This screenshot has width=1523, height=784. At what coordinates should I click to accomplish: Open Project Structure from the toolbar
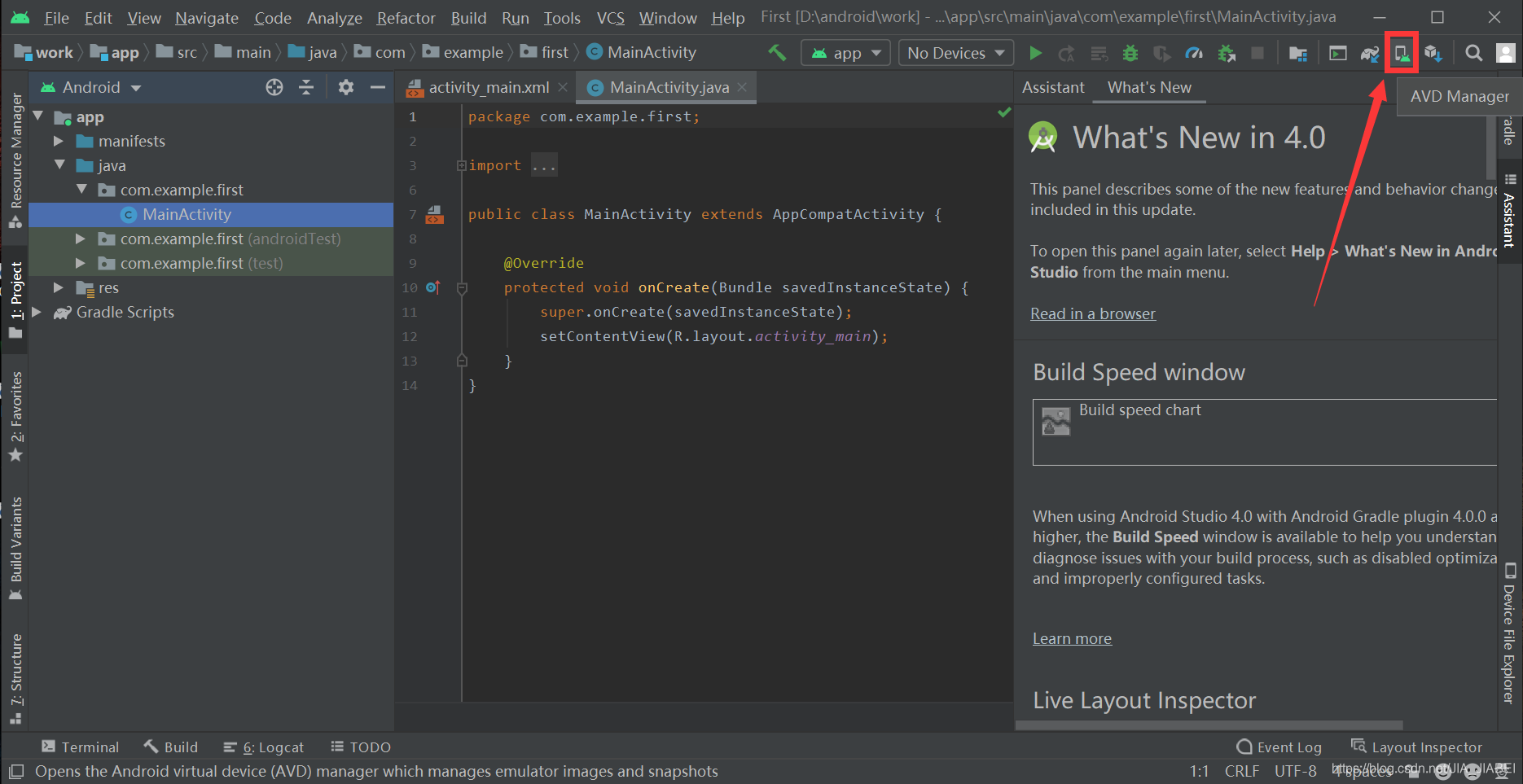1298,53
